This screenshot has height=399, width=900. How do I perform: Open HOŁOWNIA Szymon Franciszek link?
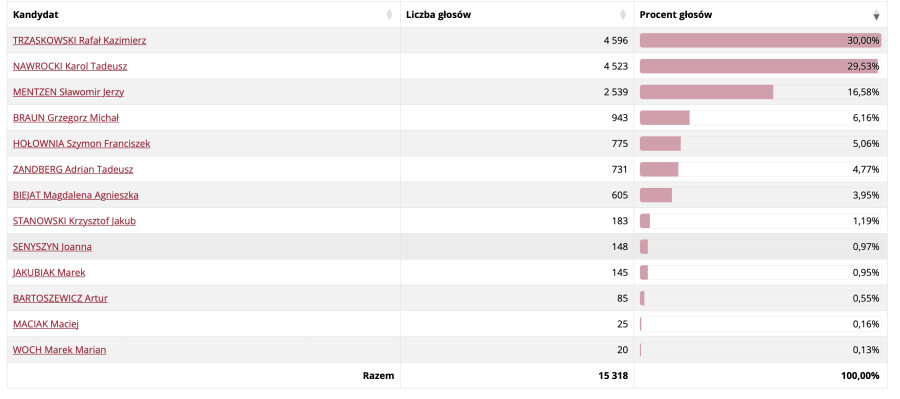point(82,144)
